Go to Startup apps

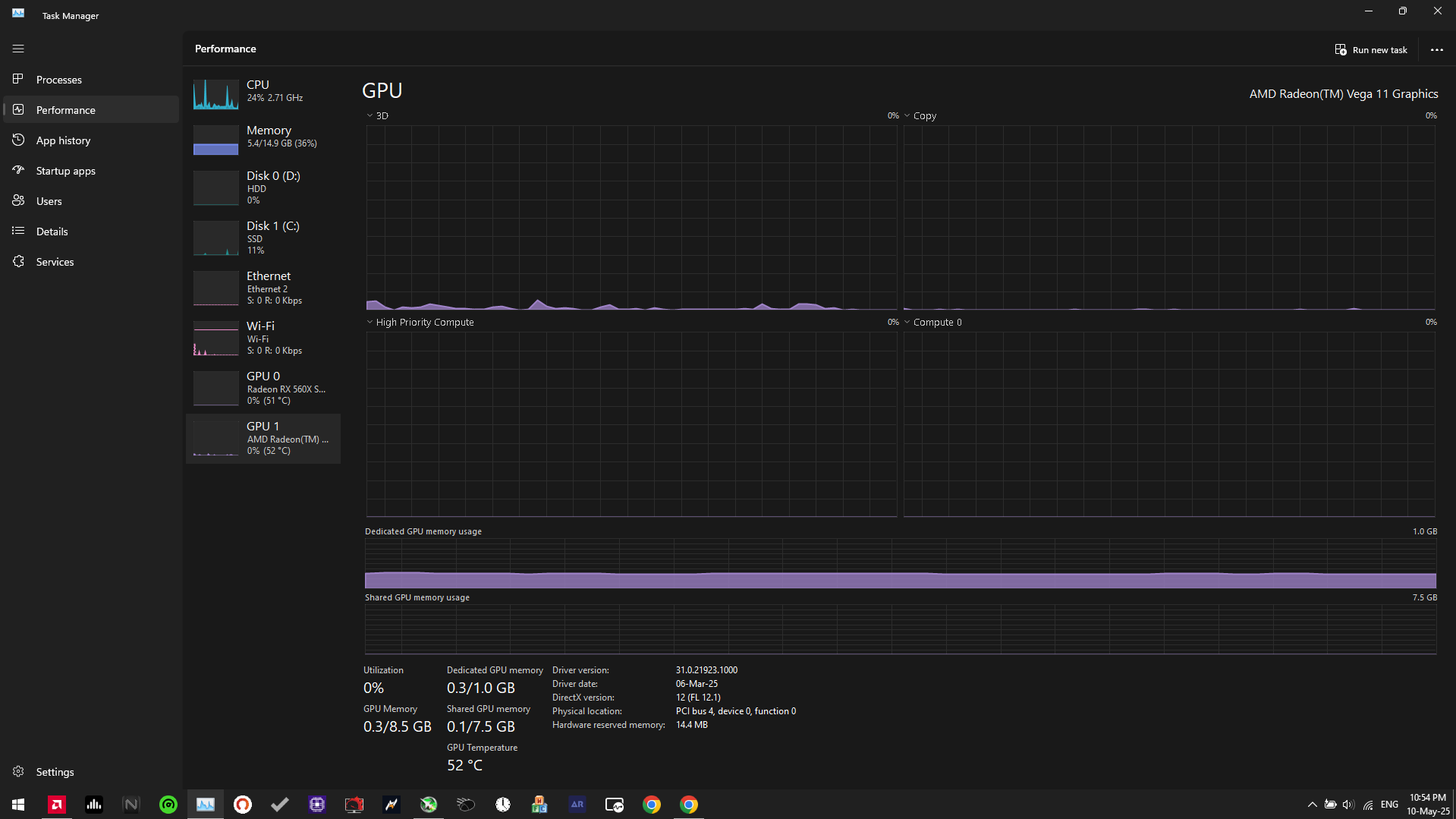pyautogui.click(x=91, y=171)
